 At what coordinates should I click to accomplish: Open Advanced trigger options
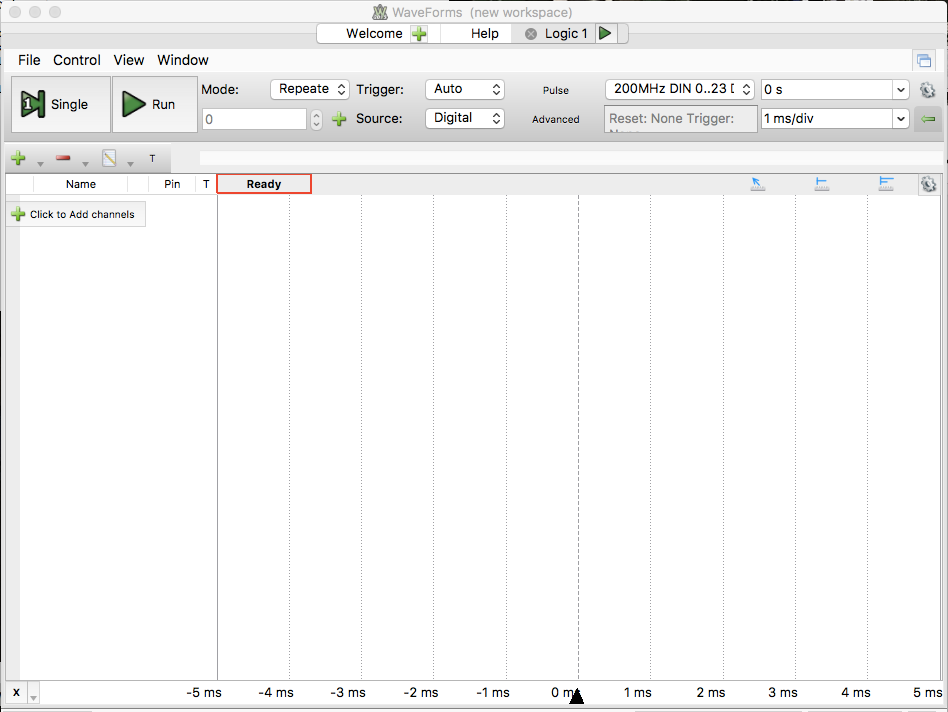(556, 119)
